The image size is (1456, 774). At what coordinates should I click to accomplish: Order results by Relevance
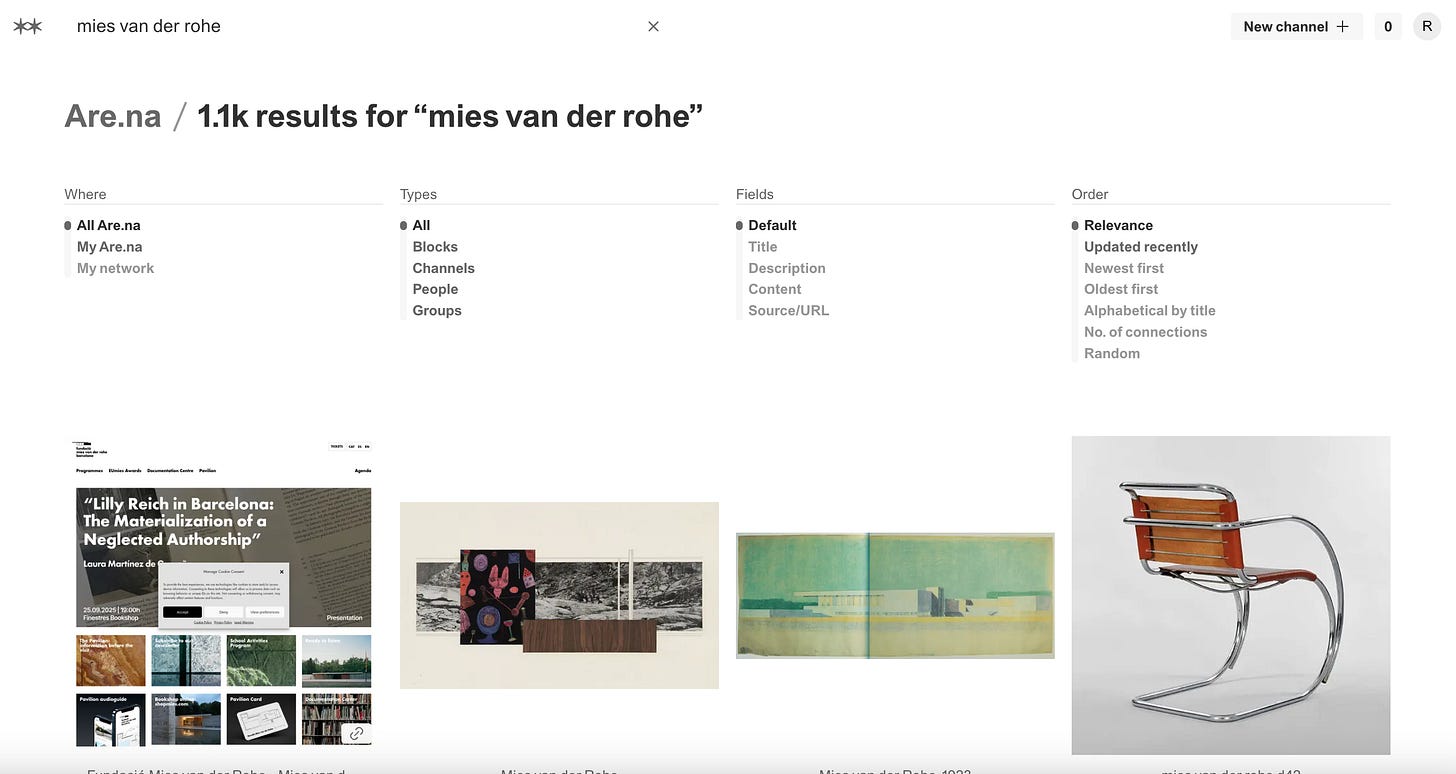point(1119,225)
